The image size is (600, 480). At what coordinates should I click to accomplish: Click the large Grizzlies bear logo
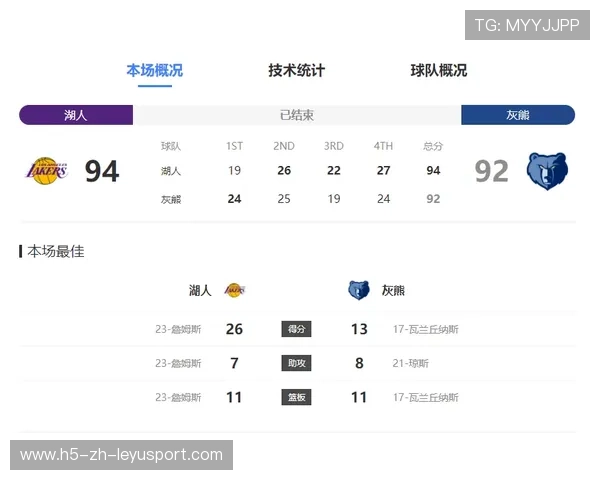(x=547, y=171)
